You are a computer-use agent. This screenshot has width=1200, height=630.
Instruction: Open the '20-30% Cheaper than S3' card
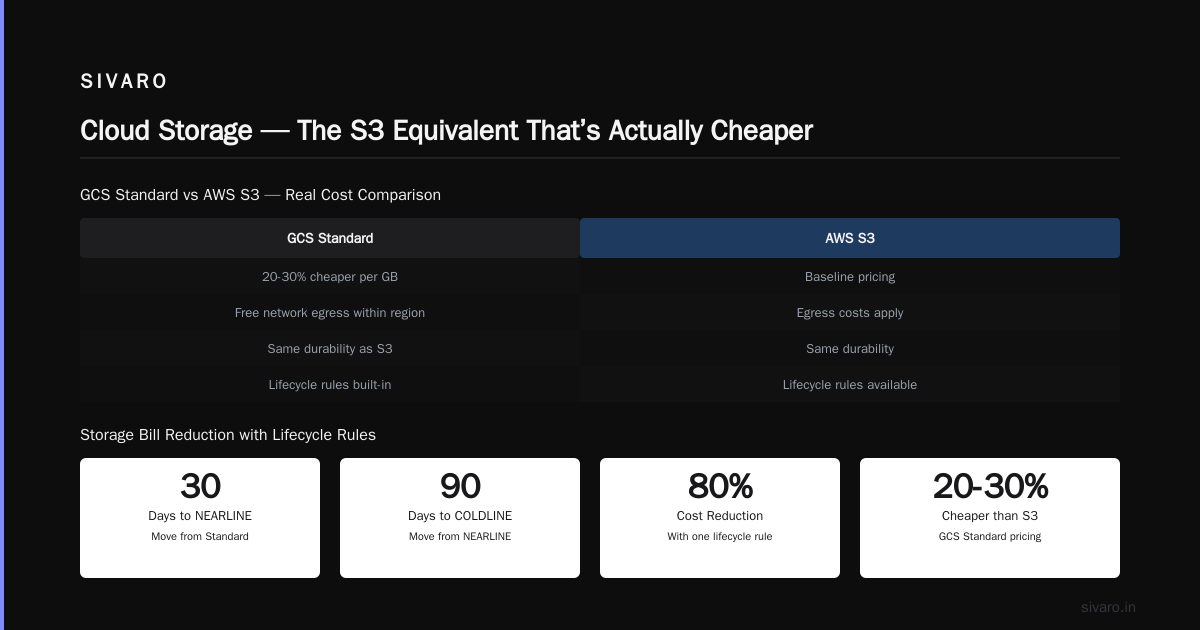pyautogui.click(x=990, y=518)
